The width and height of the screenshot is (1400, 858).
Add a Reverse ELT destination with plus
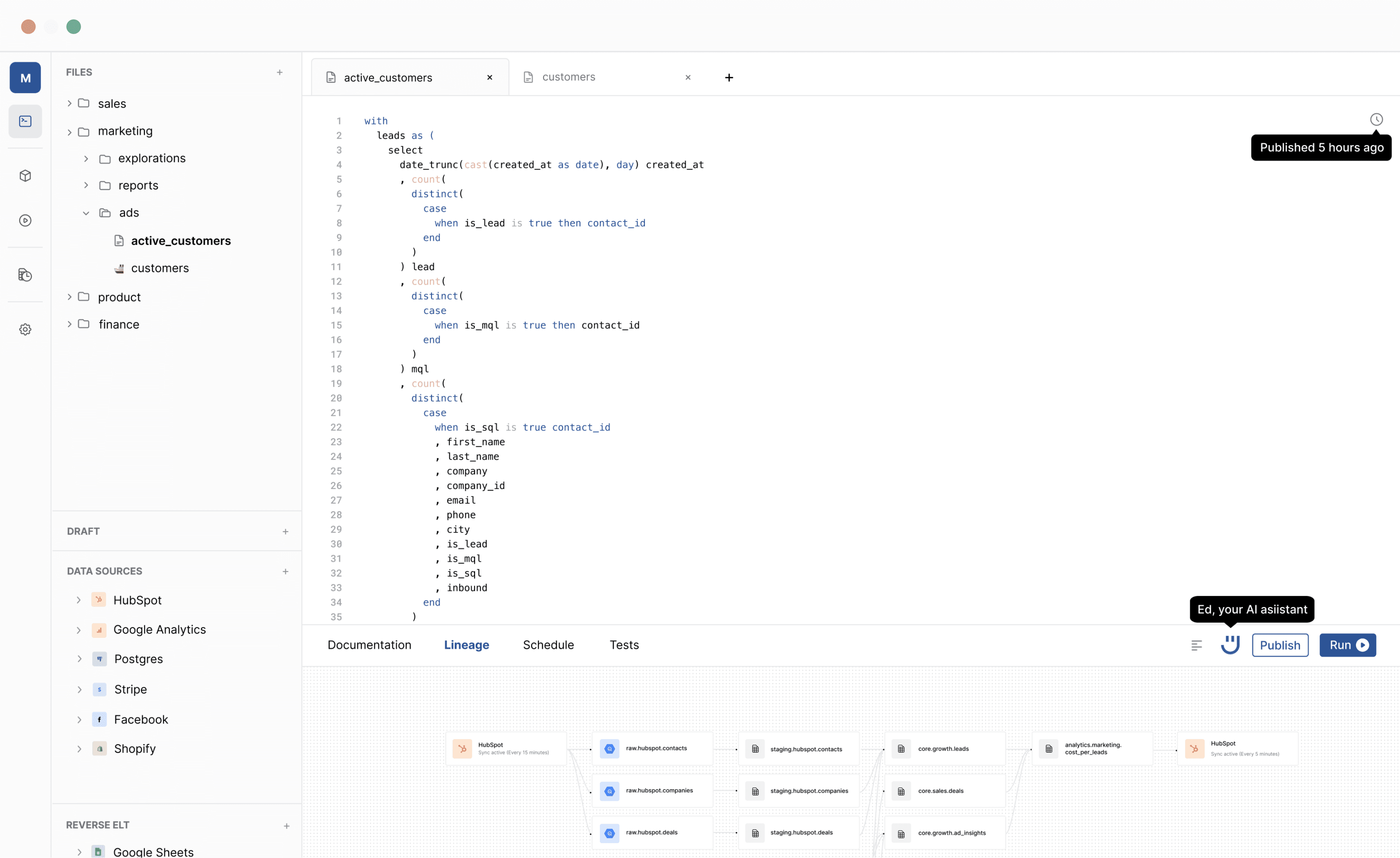tap(286, 825)
